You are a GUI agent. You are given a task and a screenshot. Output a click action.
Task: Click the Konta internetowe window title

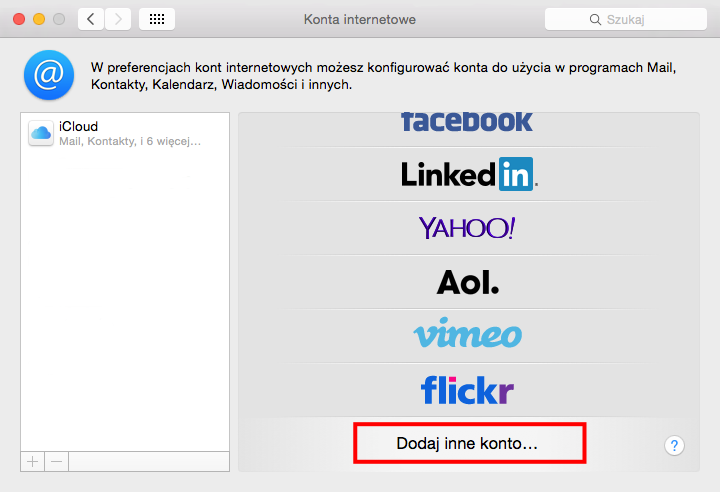tap(360, 19)
